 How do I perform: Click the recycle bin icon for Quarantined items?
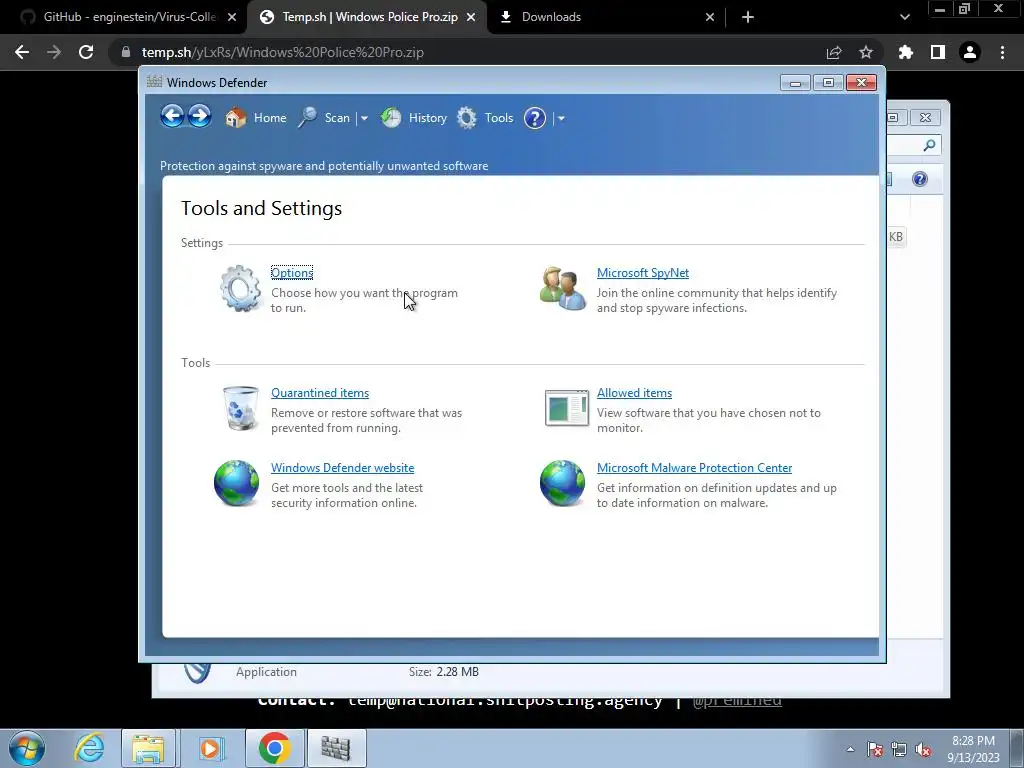(240, 408)
